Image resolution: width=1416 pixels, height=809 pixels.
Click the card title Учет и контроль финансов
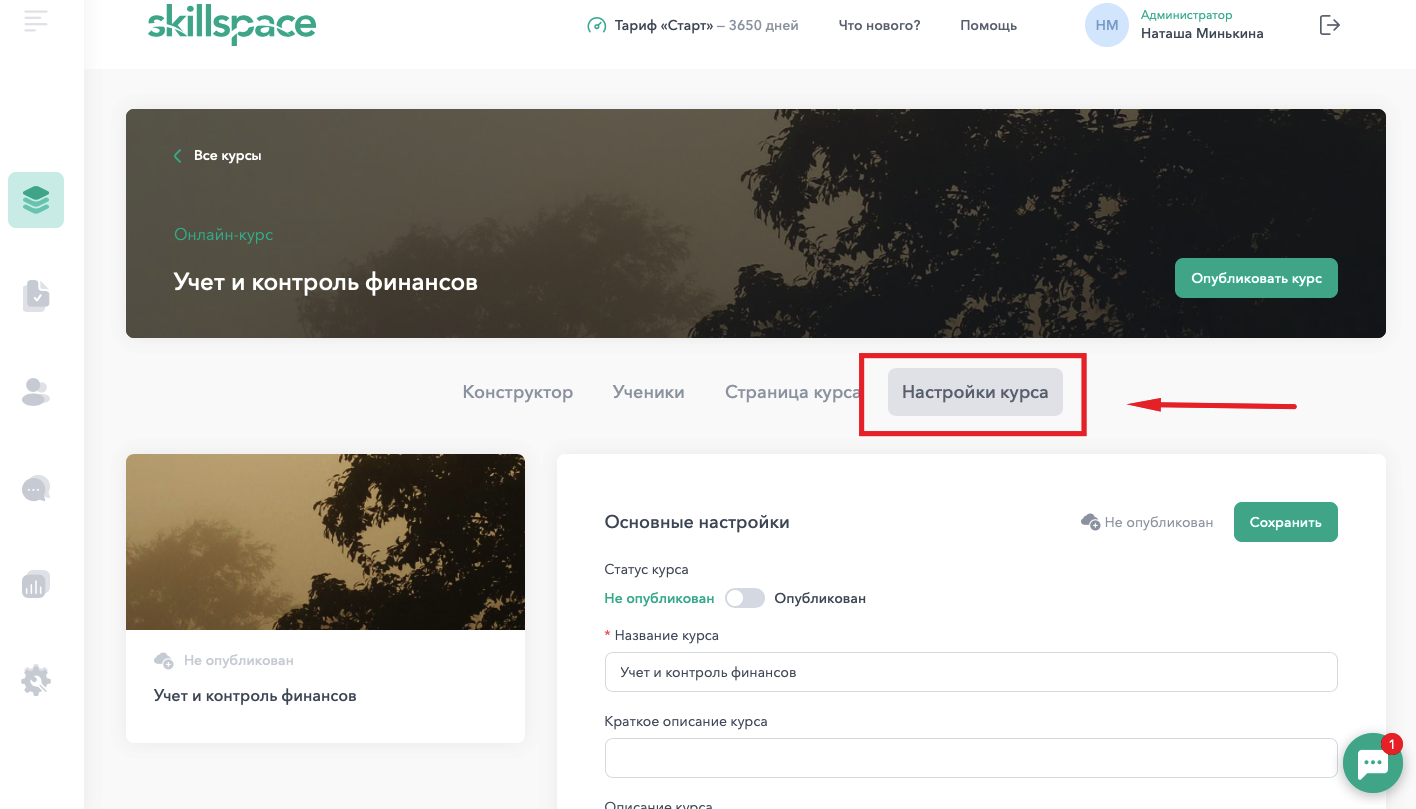(x=255, y=695)
